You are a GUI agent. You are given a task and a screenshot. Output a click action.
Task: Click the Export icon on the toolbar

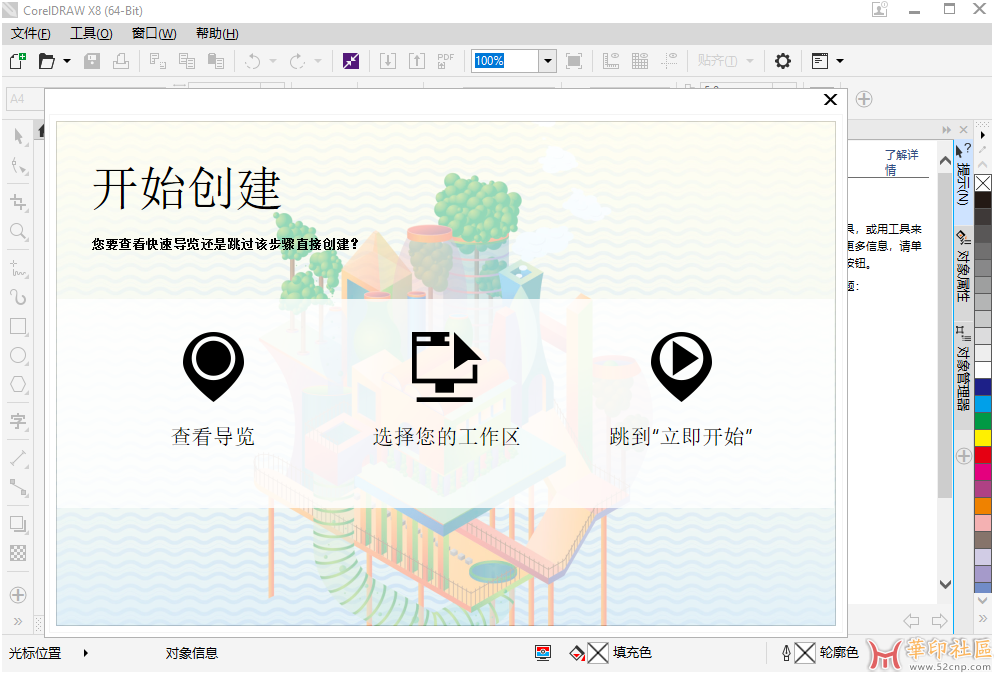[x=416, y=60]
